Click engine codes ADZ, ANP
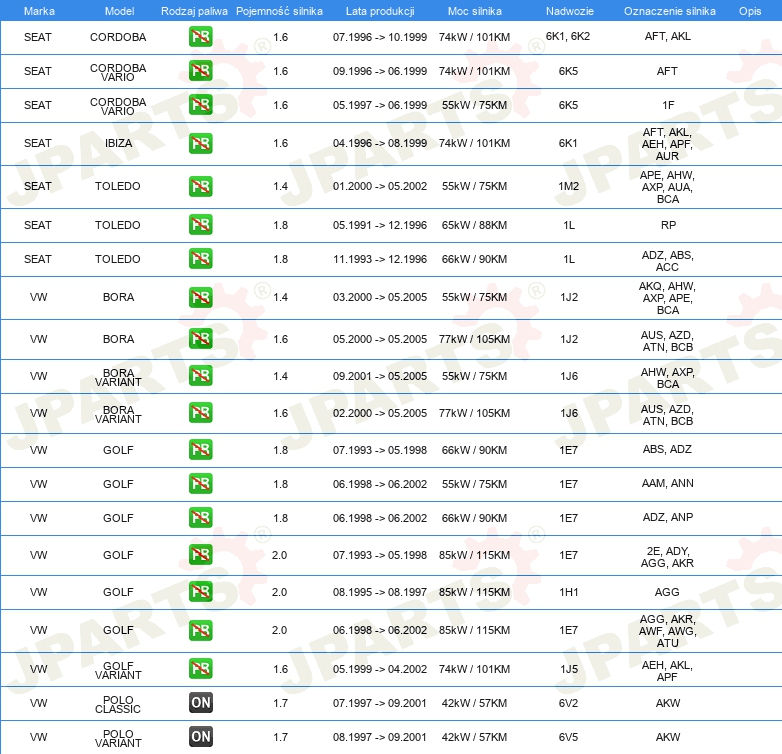The image size is (782, 754). click(668, 517)
